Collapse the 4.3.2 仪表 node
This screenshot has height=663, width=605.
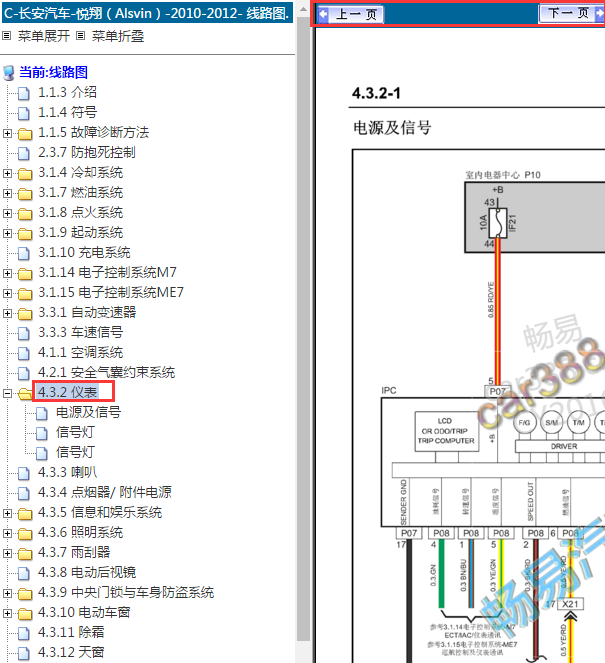[x=7, y=393]
